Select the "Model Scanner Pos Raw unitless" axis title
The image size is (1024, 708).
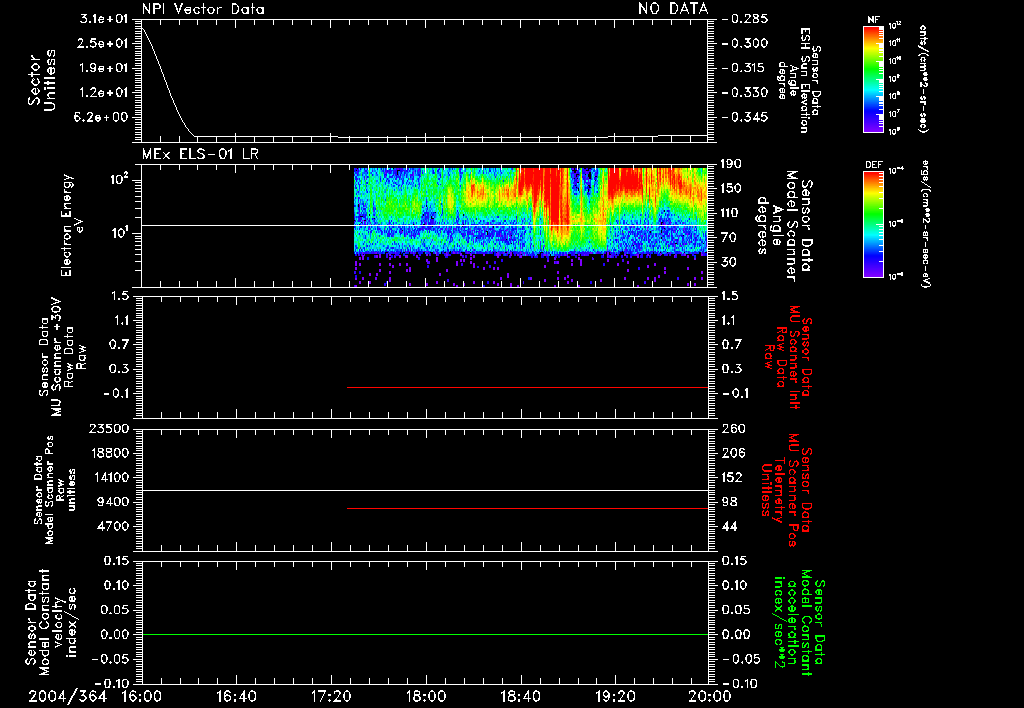pos(56,490)
